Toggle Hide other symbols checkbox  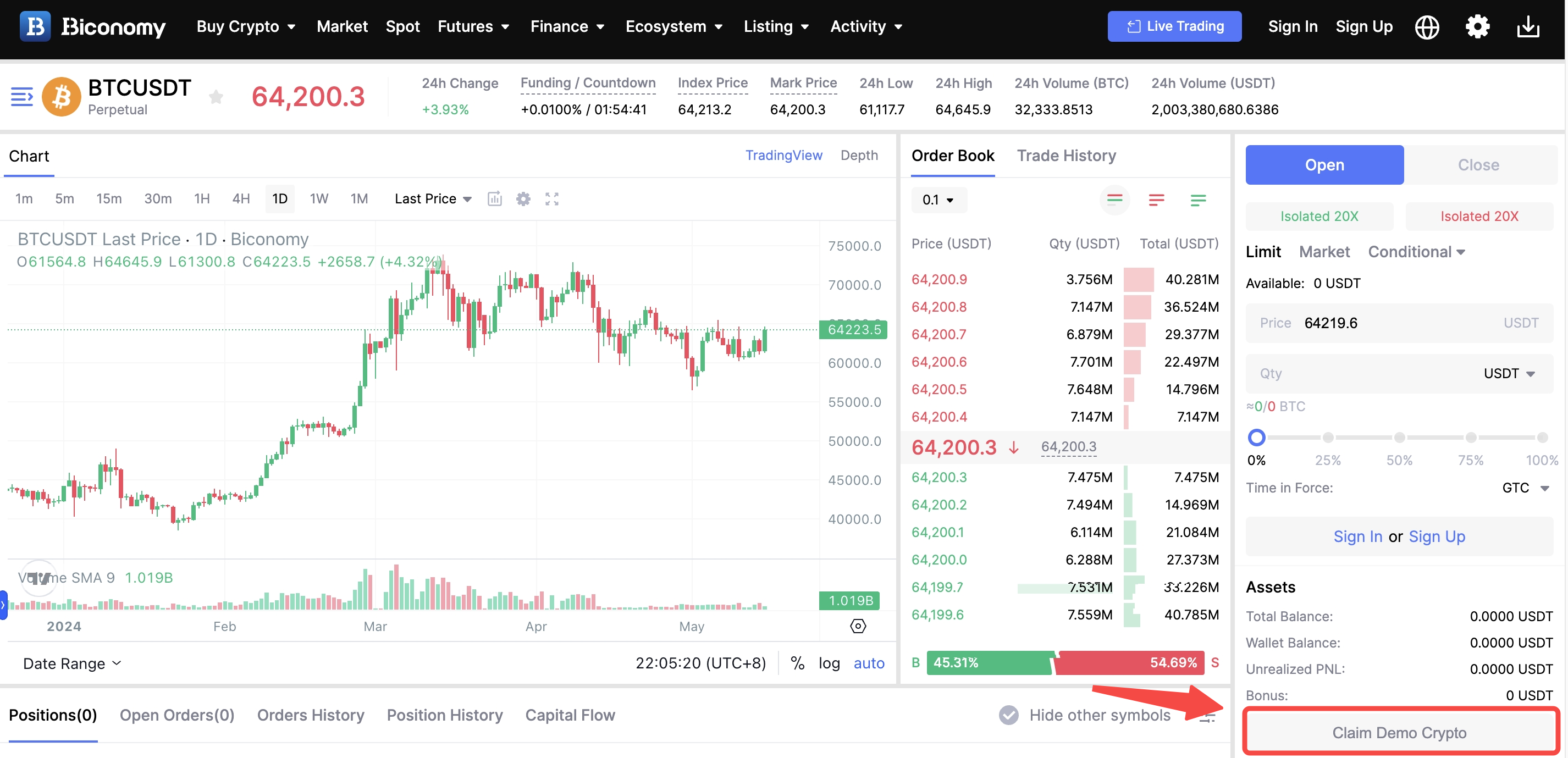coord(1009,715)
